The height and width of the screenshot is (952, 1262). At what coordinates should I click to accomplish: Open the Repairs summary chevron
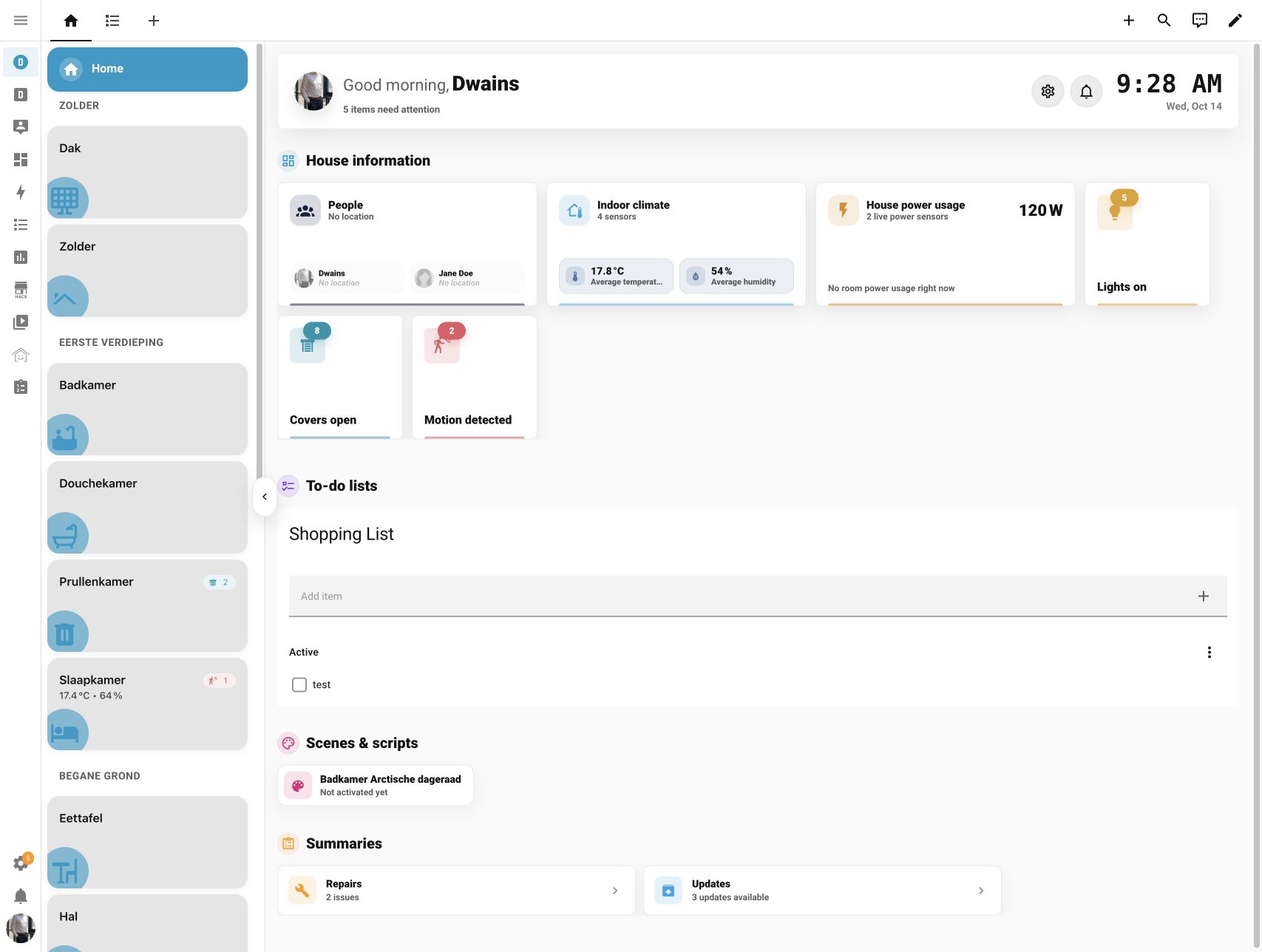(x=615, y=891)
